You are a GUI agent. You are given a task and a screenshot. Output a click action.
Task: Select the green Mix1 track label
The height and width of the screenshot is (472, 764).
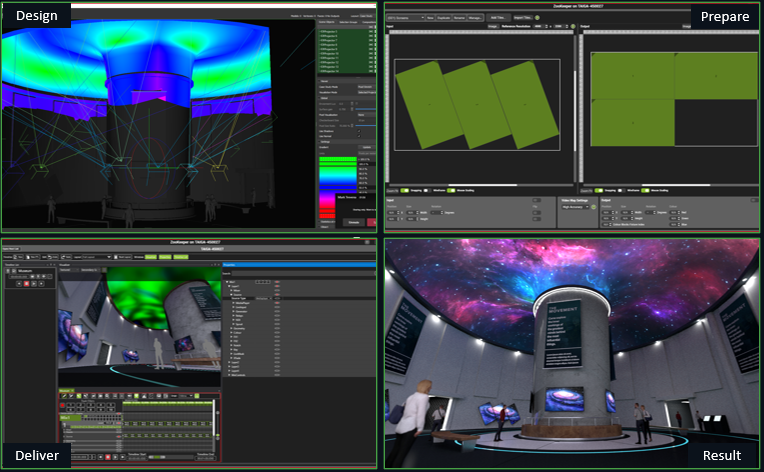(x=70, y=417)
